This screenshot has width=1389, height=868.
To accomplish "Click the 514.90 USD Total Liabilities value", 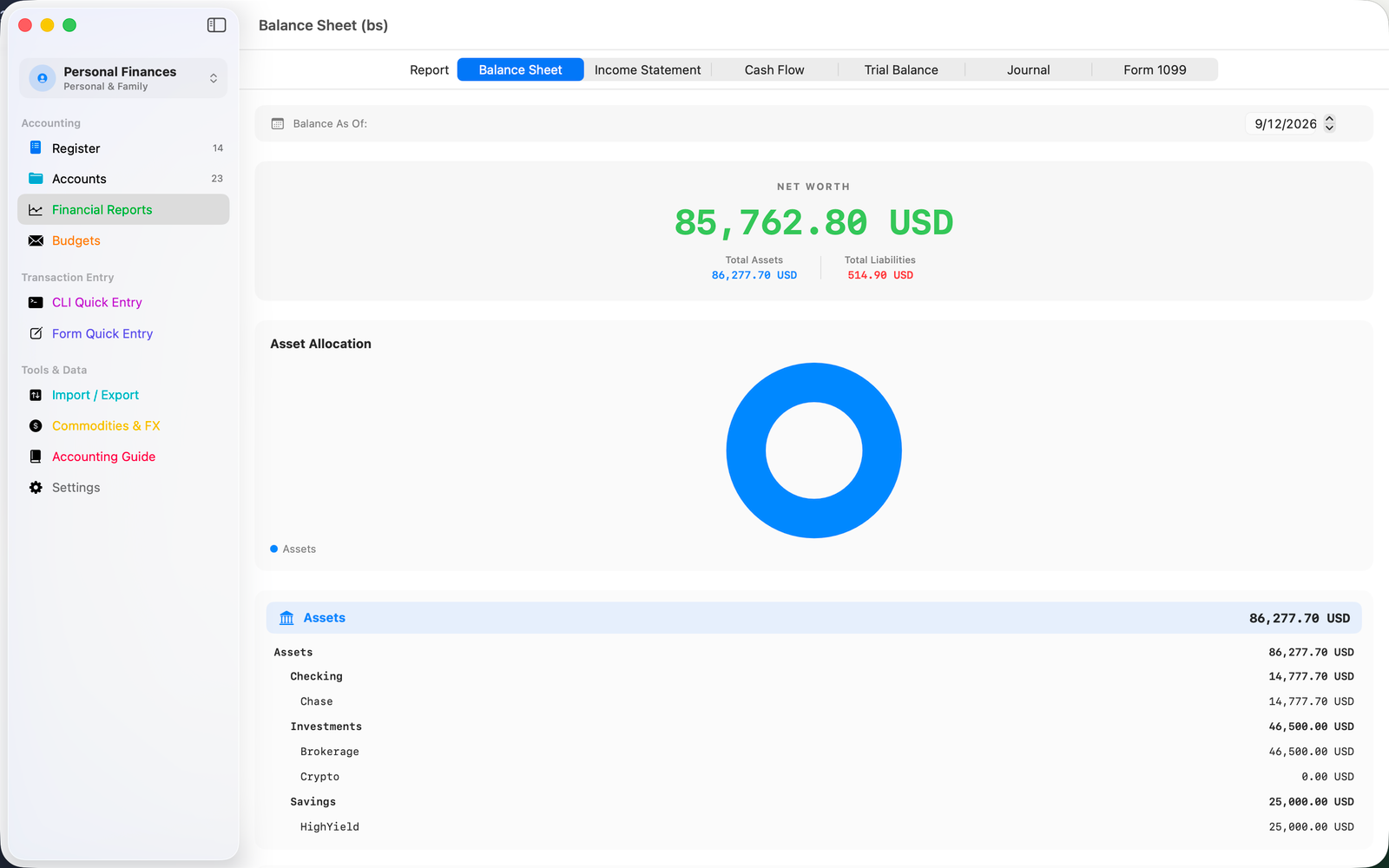I will 880,275.
